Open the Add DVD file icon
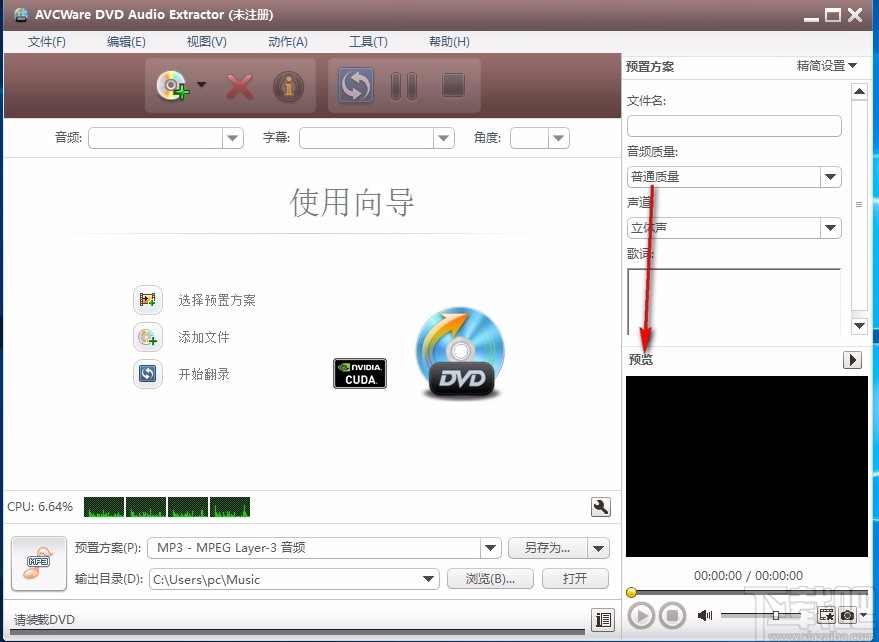Screen dimensions: 879x642 [x=174, y=86]
